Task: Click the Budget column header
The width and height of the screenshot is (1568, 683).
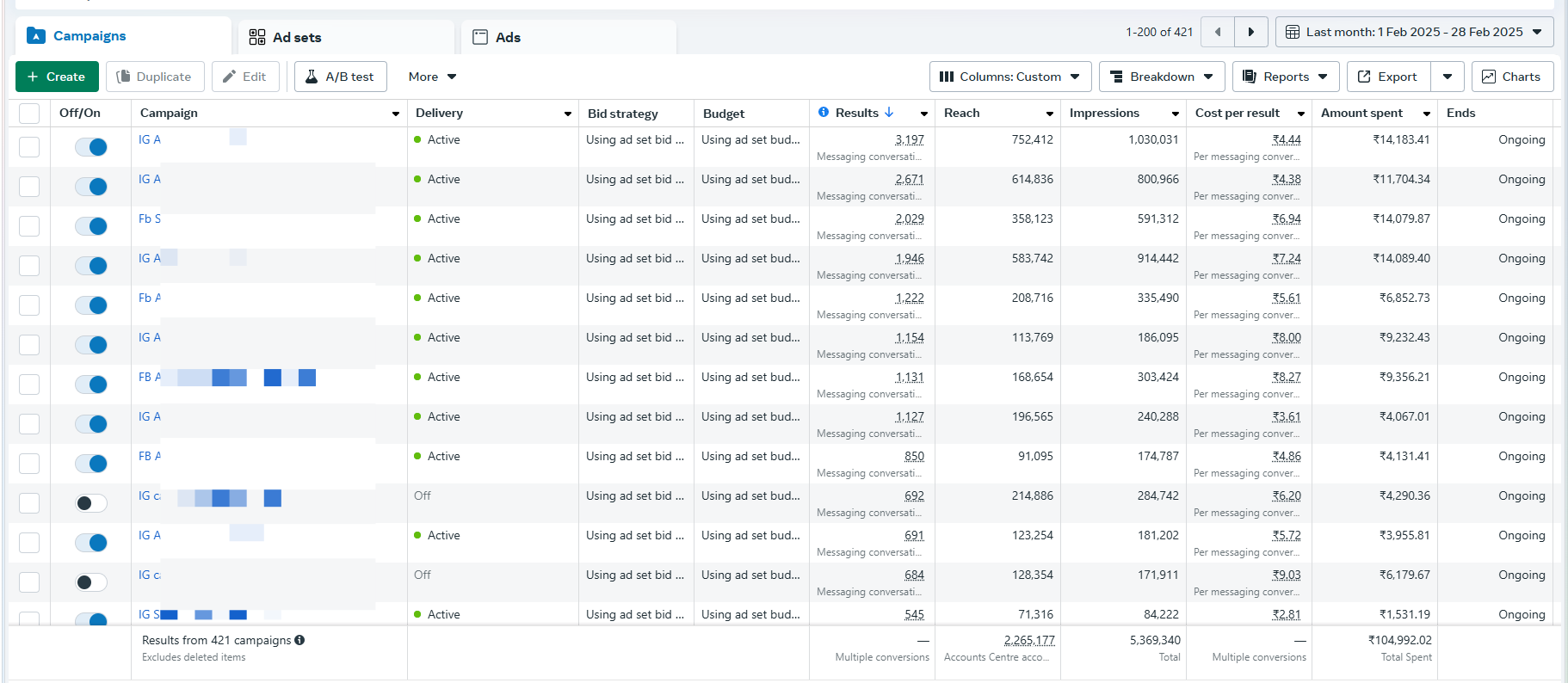Action: coord(724,114)
